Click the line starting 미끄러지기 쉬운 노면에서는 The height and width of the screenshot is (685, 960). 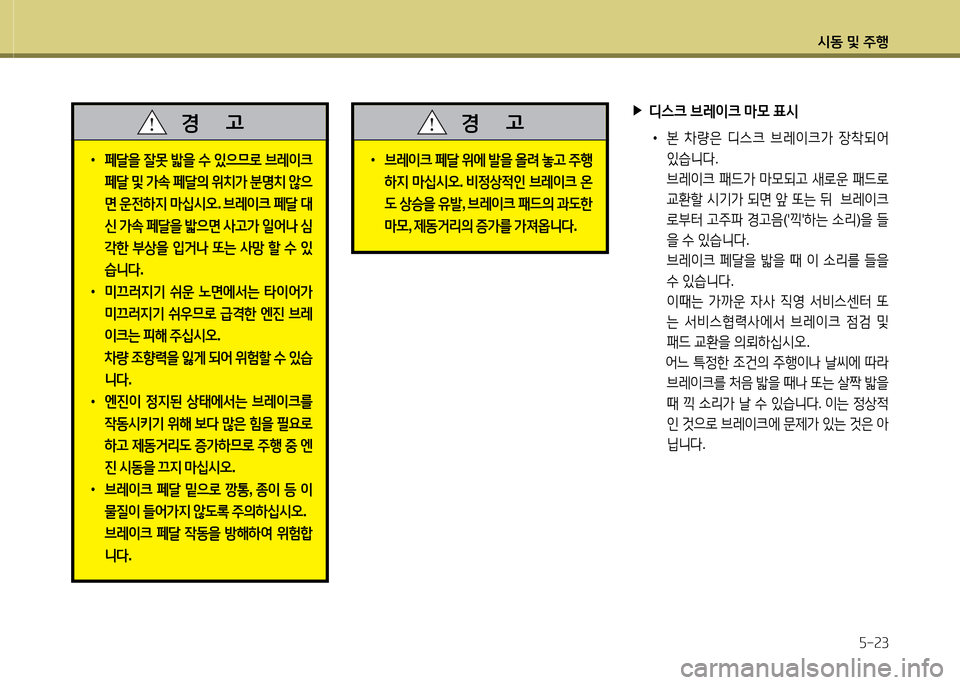[x=208, y=293]
